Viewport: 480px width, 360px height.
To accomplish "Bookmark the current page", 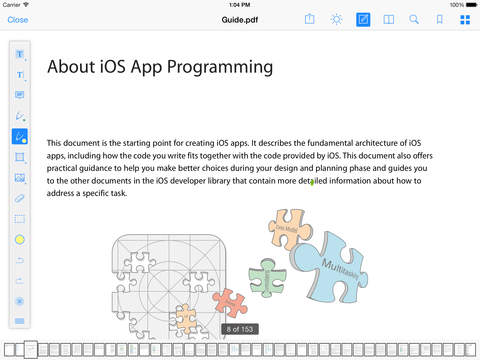I will [440, 19].
